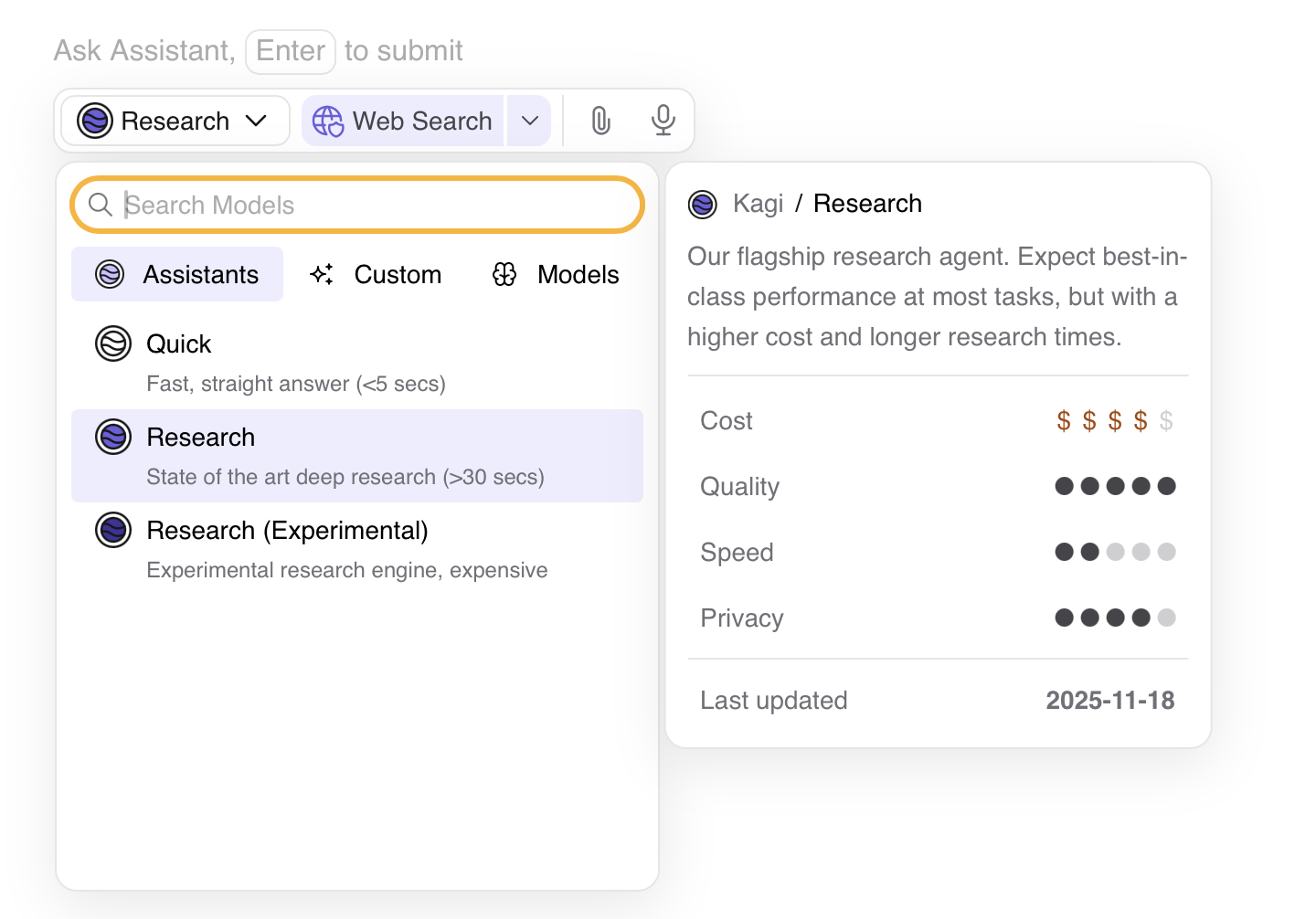The image size is (1316, 919).
Task: Click the microphone voice input icon
Action: pos(663,121)
